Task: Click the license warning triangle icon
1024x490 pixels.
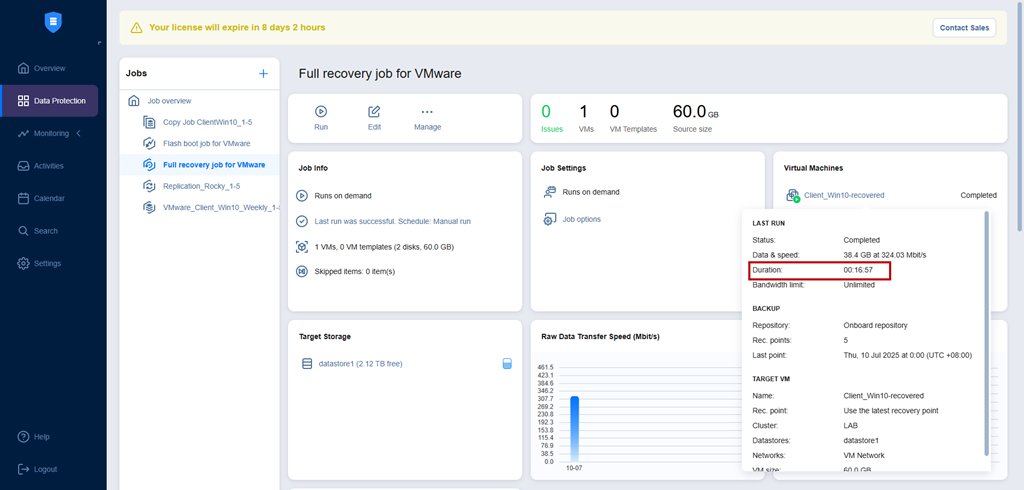Action: pyautogui.click(x=136, y=27)
